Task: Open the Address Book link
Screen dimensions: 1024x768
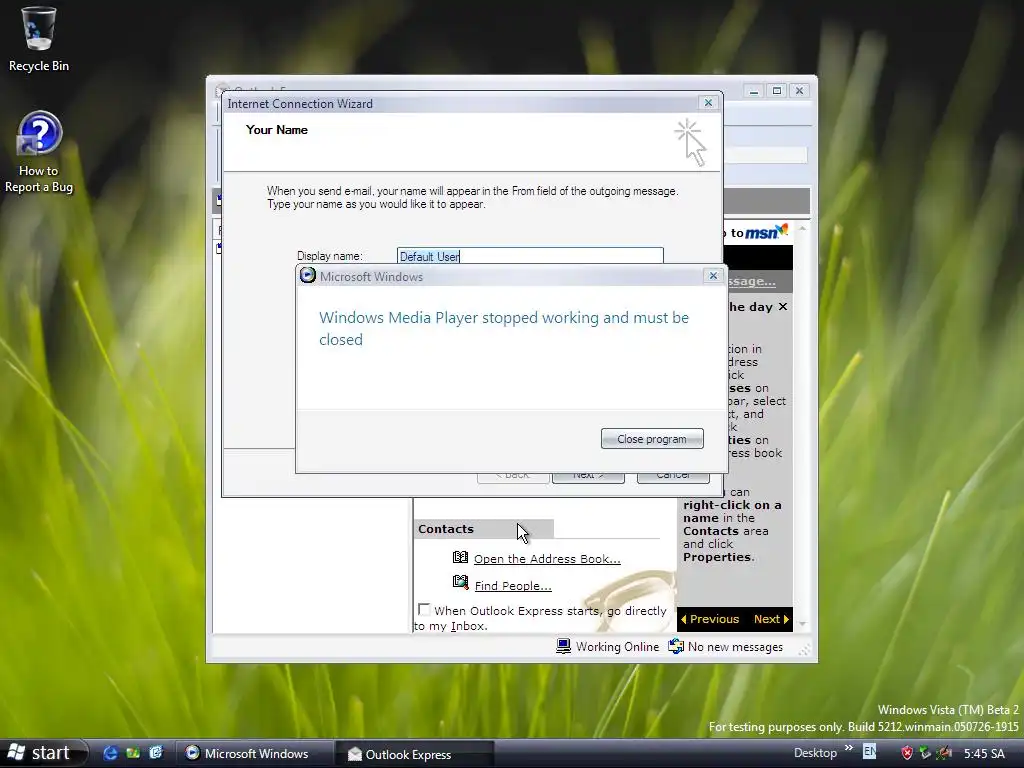Action: tap(547, 559)
